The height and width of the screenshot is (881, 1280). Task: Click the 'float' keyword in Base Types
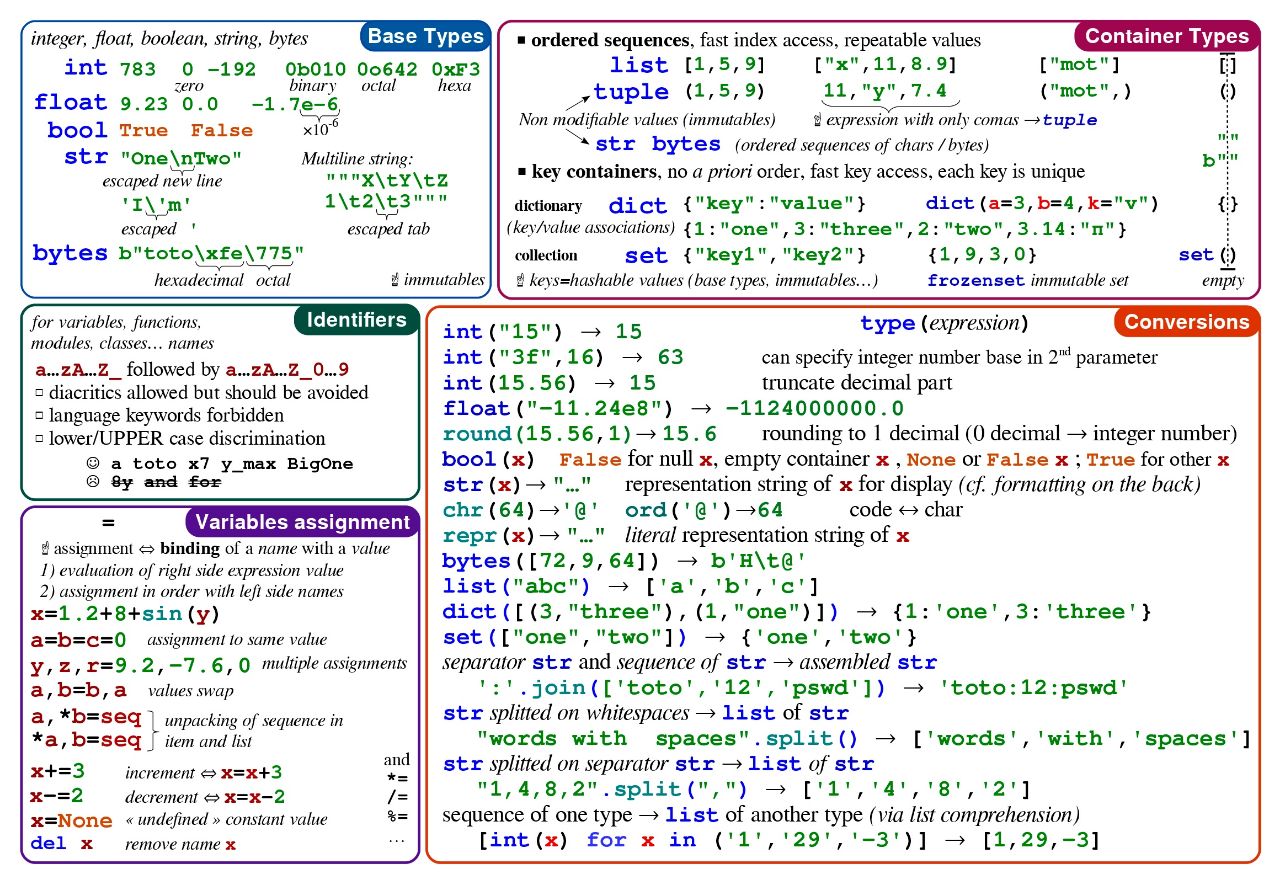[70, 102]
